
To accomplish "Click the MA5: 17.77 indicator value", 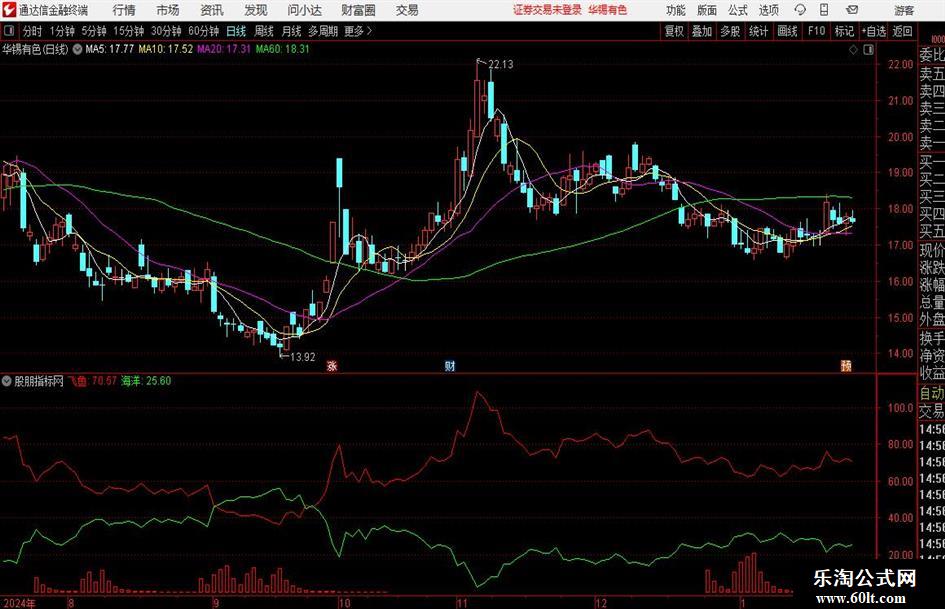I will (110, 49).
